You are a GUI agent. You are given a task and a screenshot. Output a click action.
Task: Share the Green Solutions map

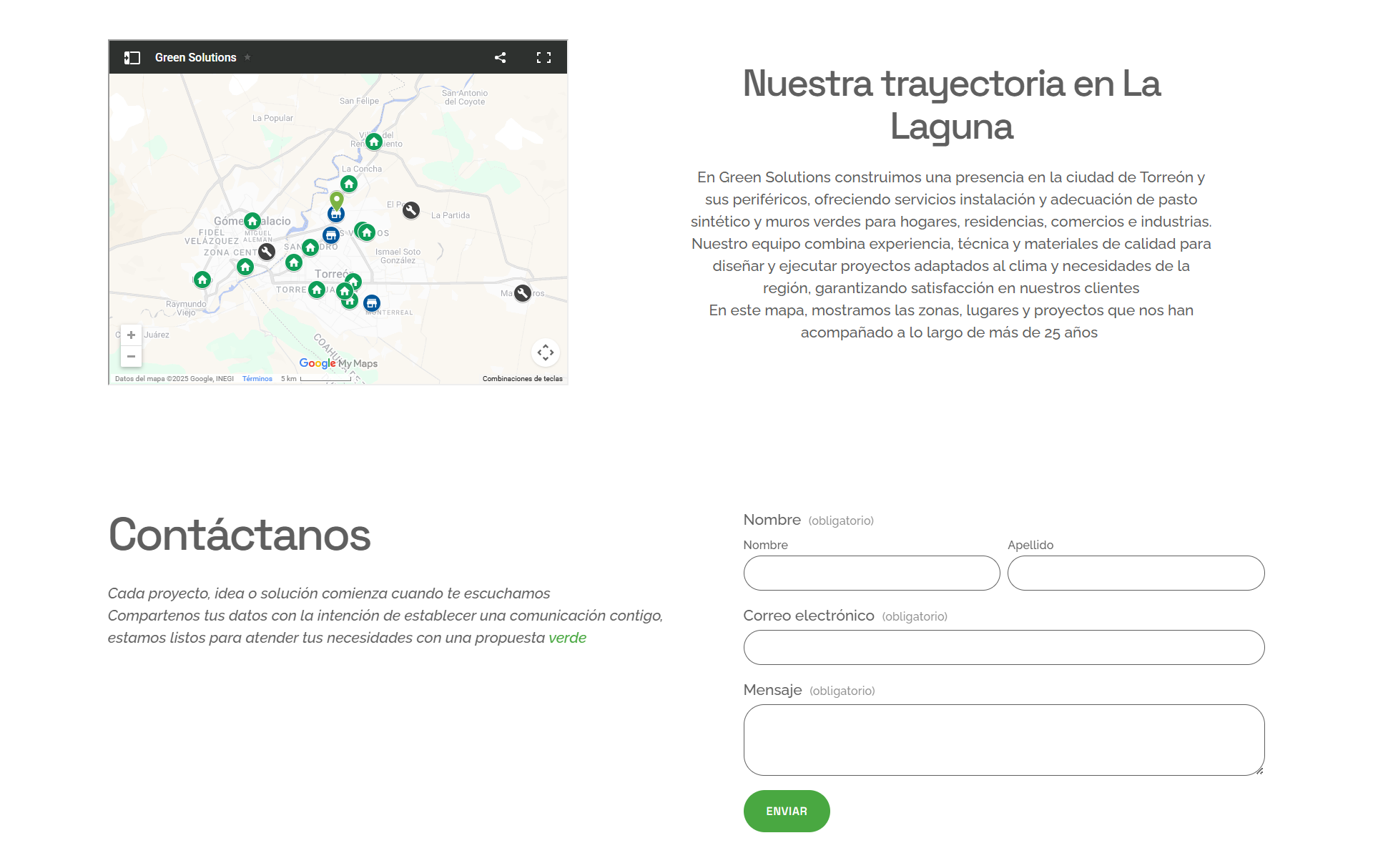[x=499, y=57]
